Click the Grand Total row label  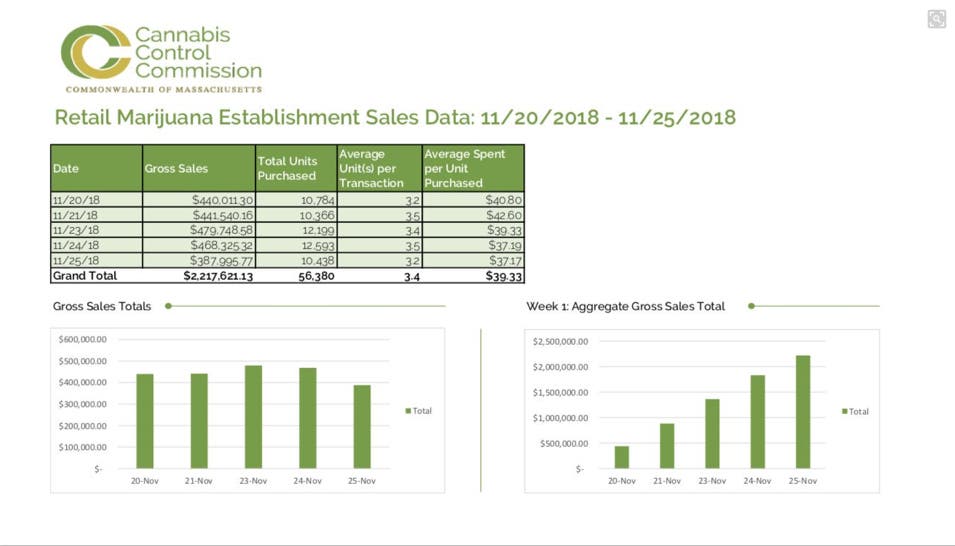pos(96,276)
